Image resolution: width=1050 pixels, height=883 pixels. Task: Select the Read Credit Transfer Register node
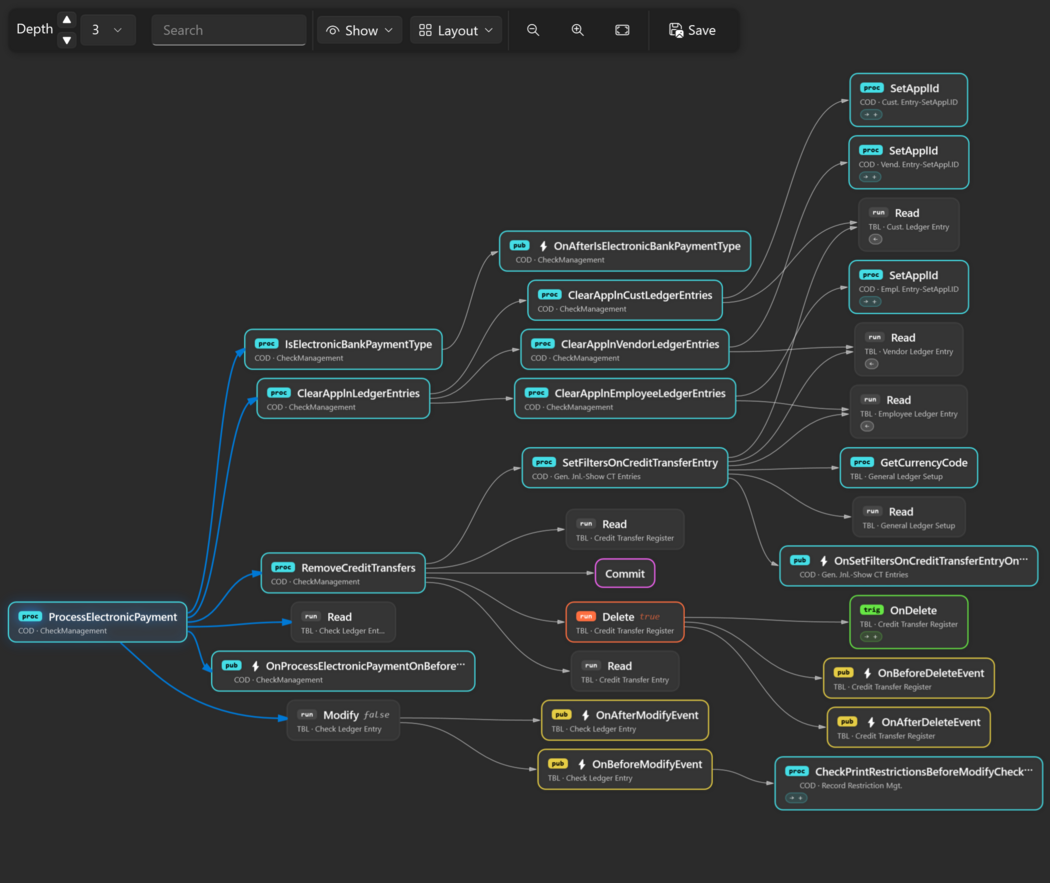tap(625, 530)
